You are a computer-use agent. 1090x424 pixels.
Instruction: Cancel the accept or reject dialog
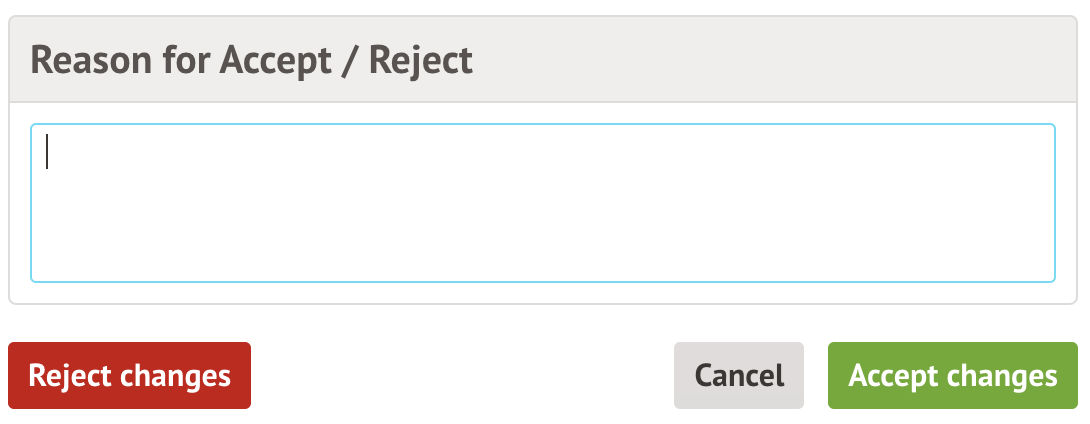point(739,376)
